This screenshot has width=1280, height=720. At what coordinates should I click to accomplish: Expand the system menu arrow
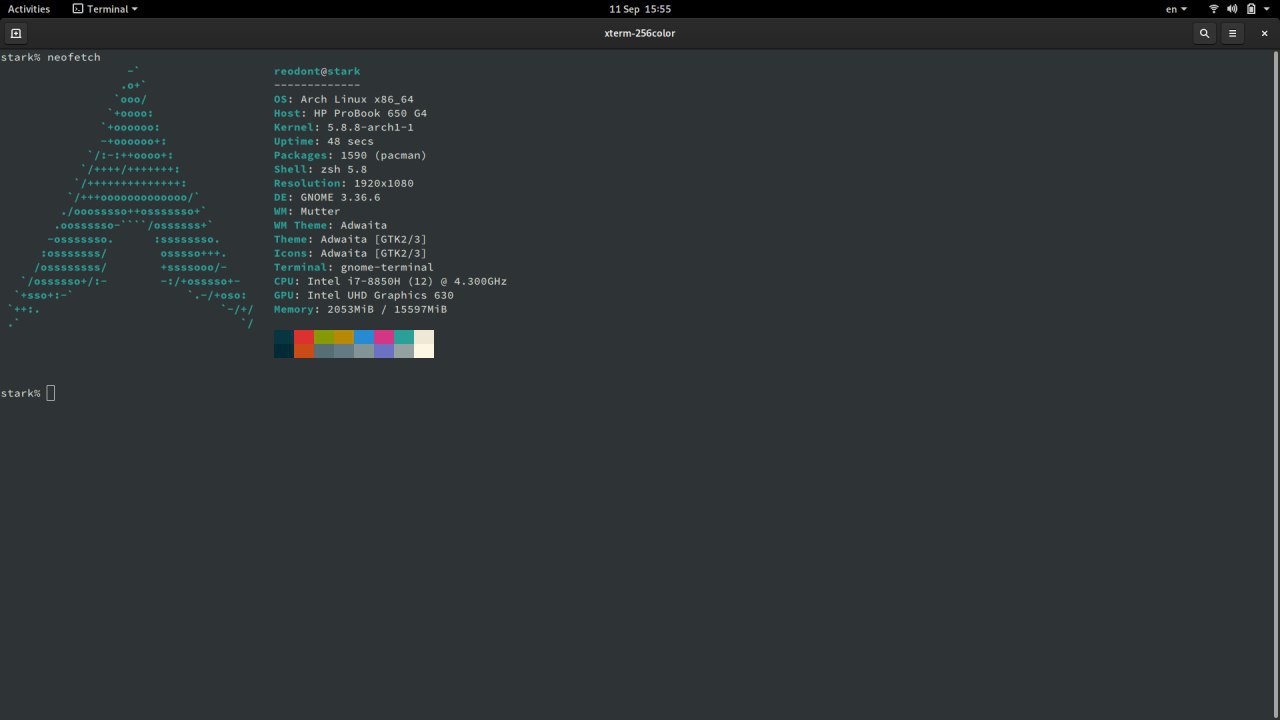[x=1267, y=9]
